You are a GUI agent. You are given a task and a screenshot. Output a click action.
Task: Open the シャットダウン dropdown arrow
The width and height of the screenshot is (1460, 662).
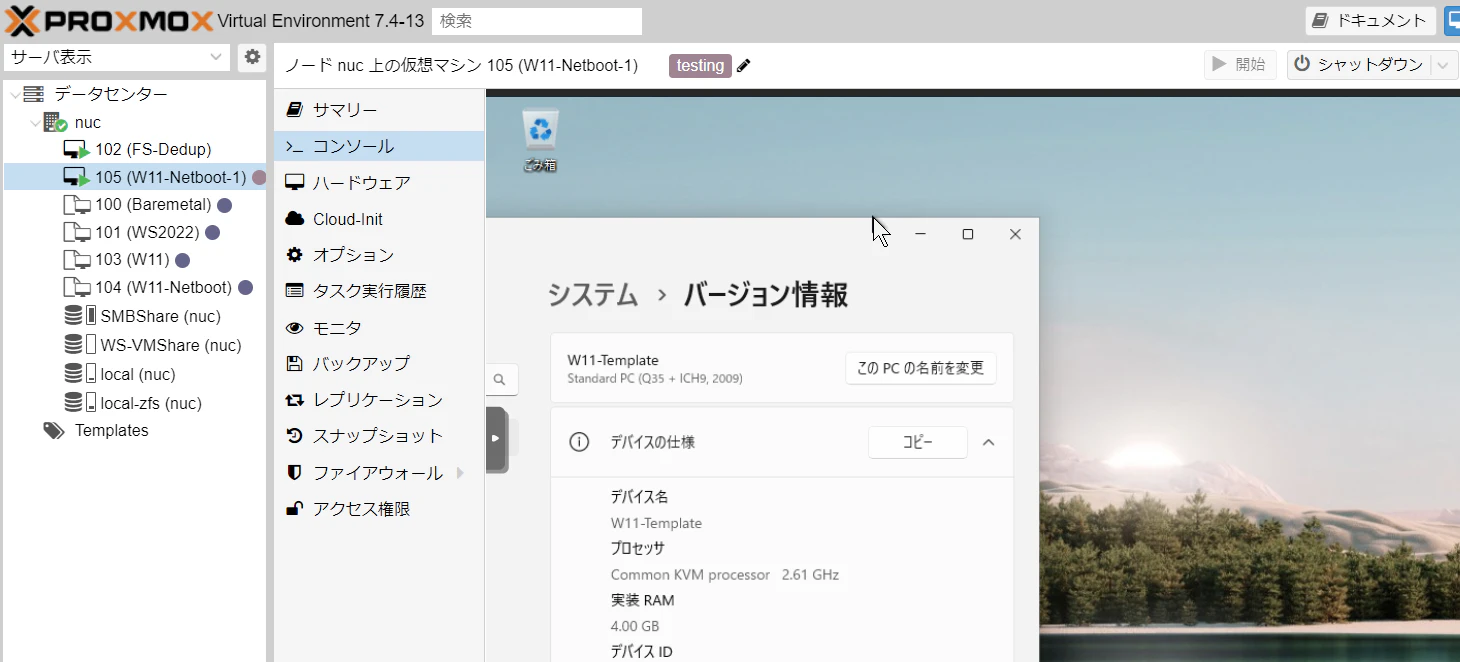tap(1443, 65)
